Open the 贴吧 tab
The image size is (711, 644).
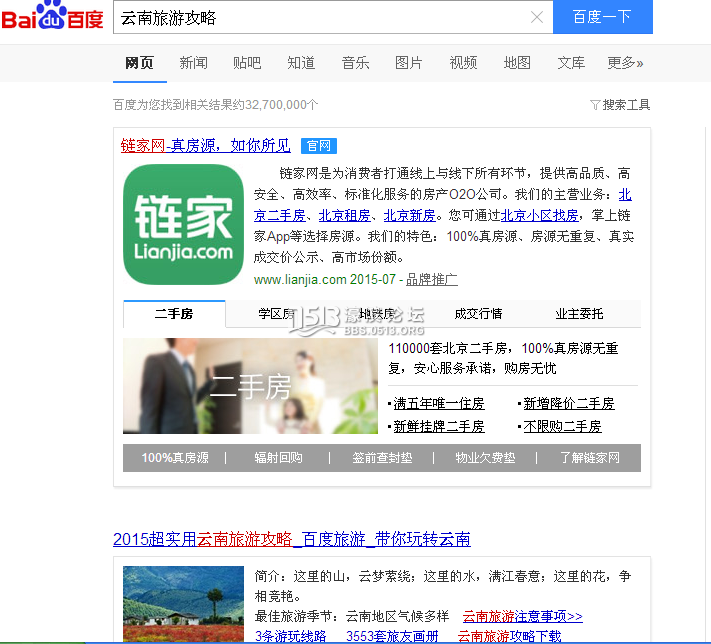click(247, 63)
